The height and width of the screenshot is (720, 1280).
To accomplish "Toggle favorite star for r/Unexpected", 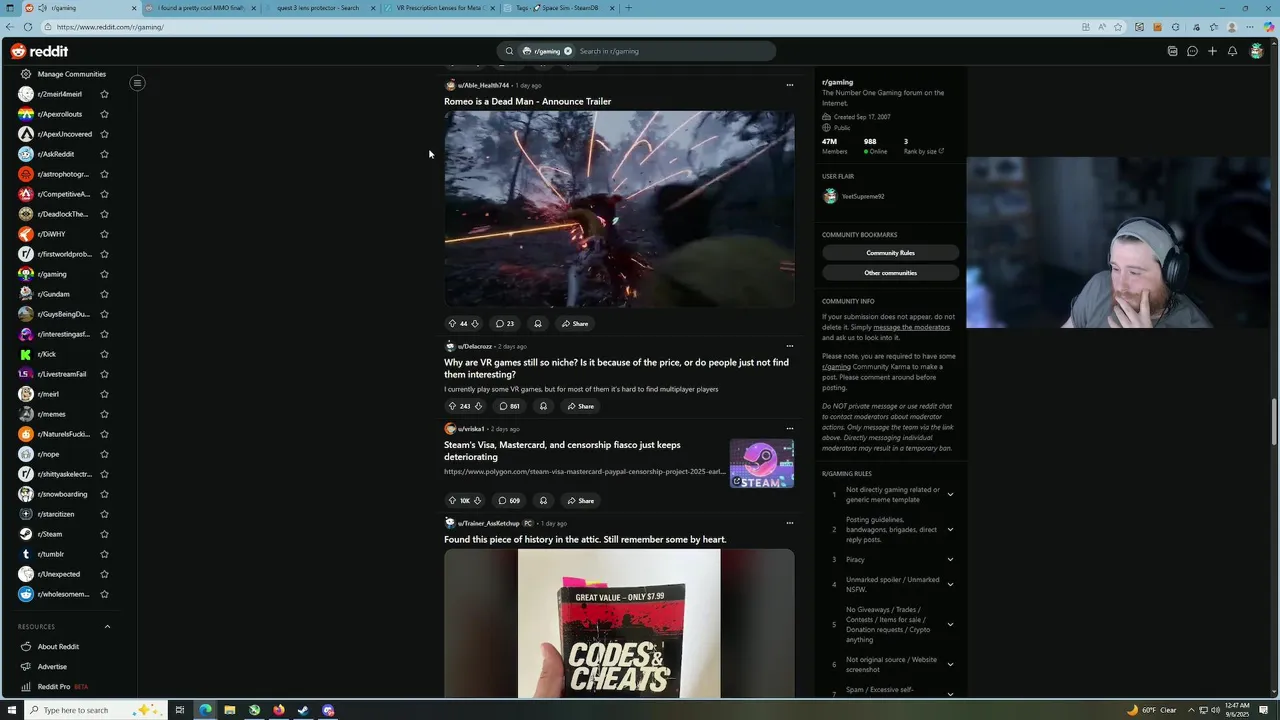I will 104,574.
